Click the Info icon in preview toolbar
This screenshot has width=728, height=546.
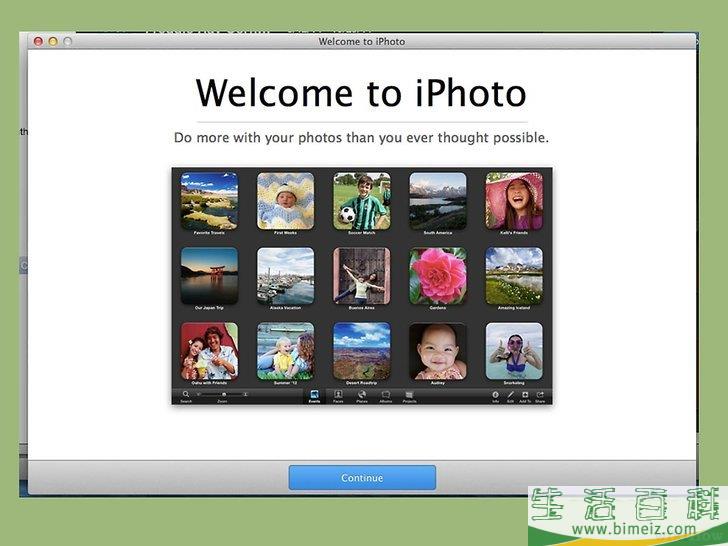(495, 395)
